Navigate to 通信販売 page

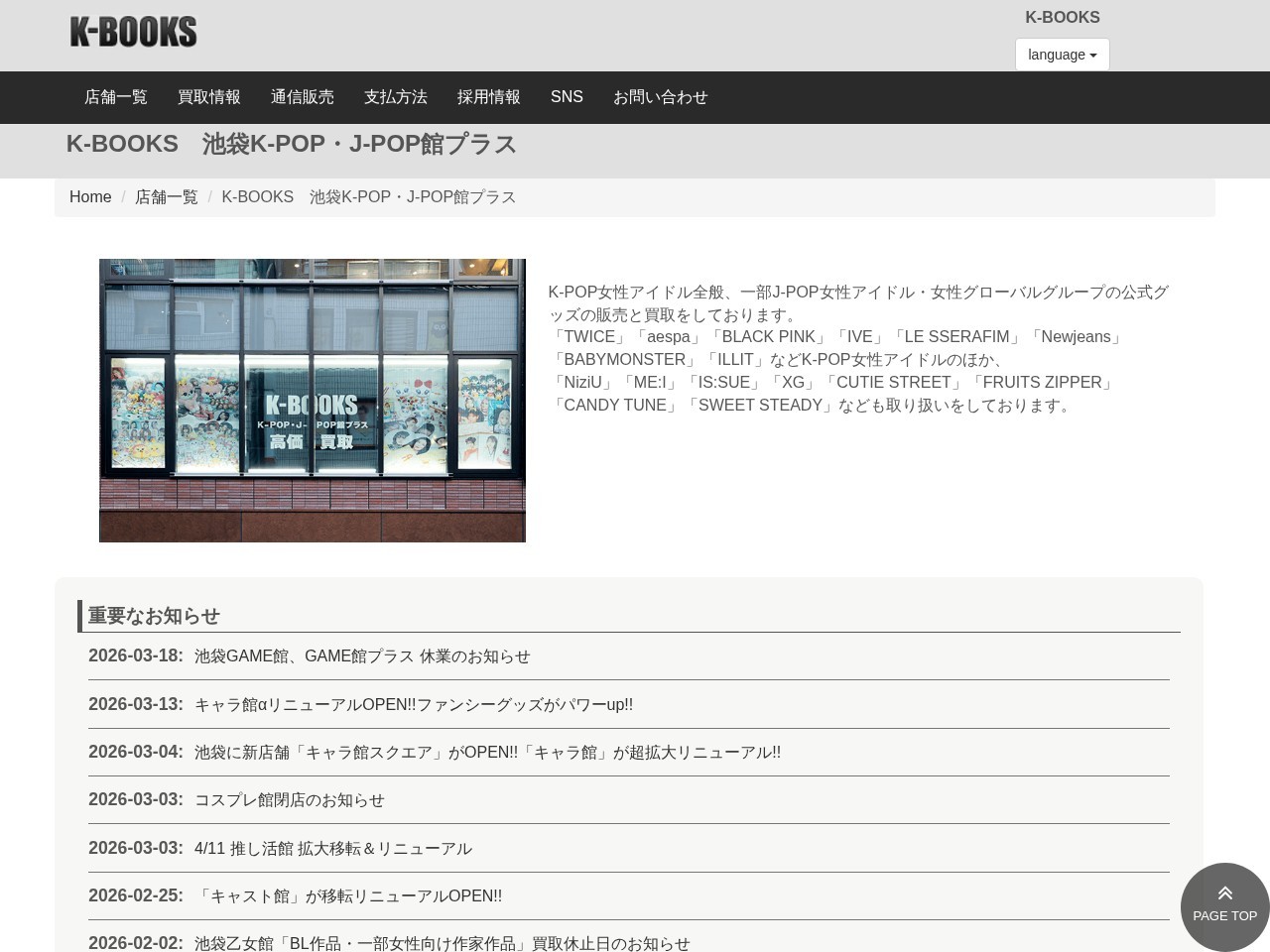[x=302, y=96]
